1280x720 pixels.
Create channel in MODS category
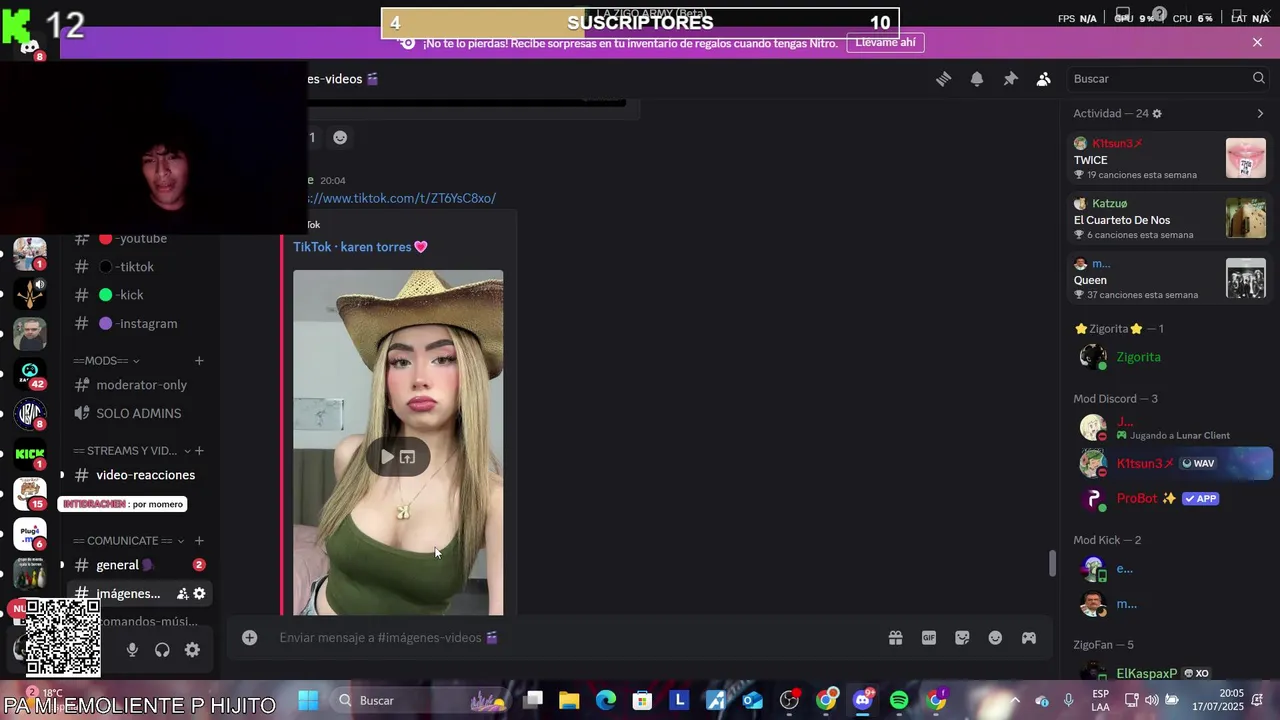199,360
